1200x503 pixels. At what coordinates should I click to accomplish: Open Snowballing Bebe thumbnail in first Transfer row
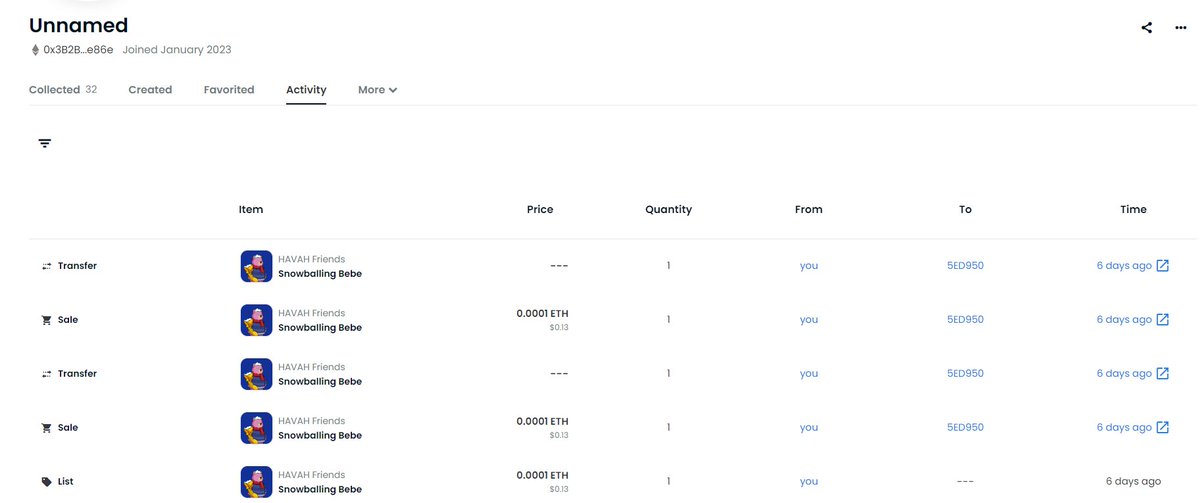(256, 266)
